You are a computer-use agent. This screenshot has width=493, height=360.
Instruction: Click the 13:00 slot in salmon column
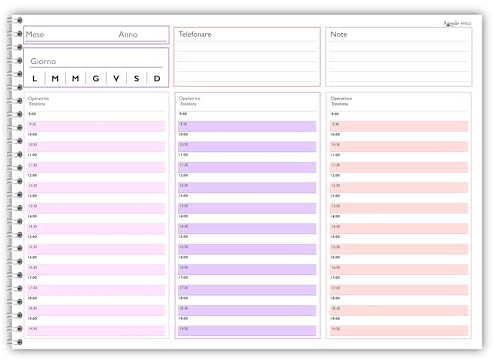click(x=399, y=198)
